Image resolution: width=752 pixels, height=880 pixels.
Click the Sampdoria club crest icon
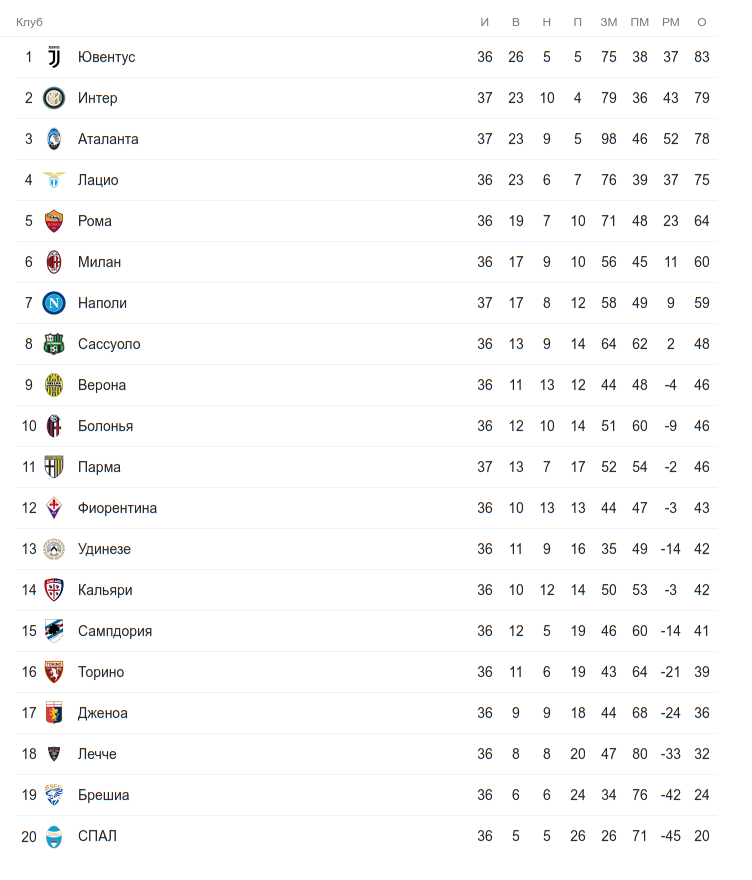pos(54,631)
